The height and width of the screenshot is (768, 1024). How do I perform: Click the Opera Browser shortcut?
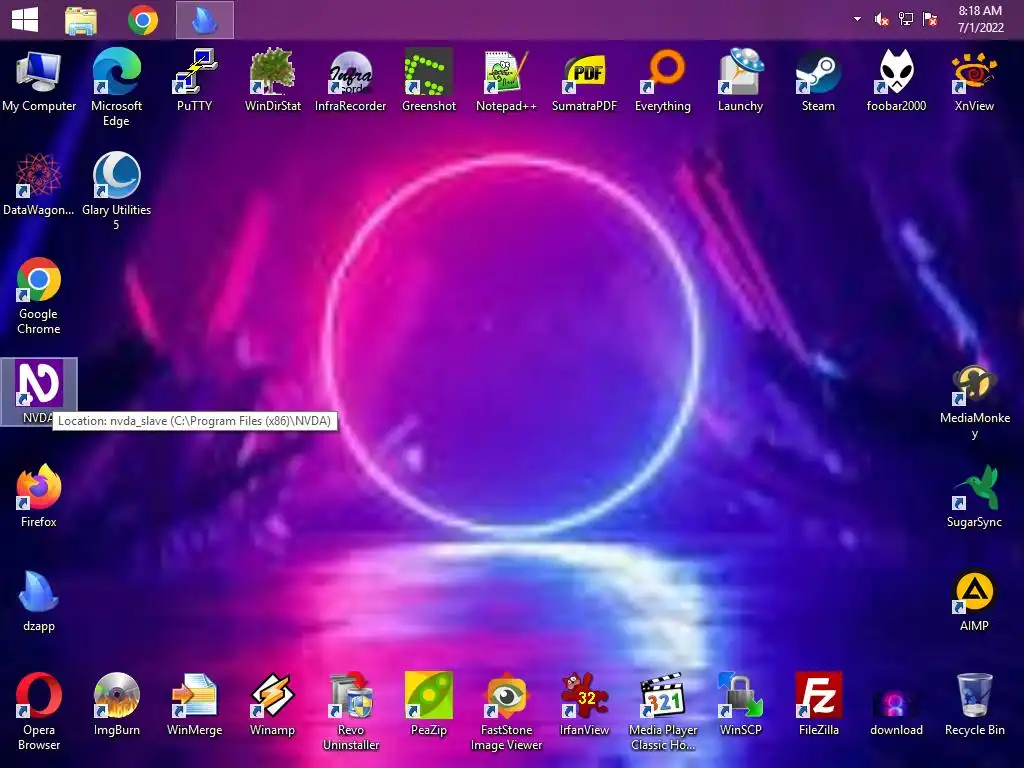coord(39,711)
